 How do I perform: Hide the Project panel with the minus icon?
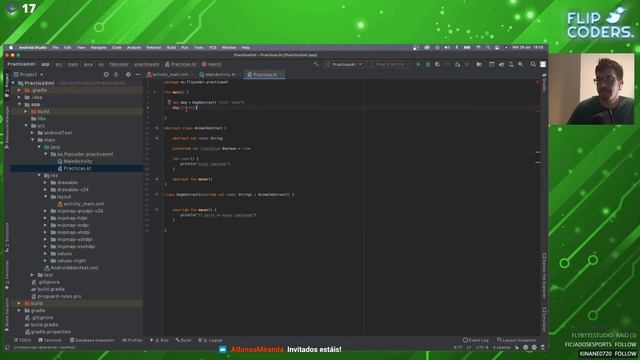[138, 75]
